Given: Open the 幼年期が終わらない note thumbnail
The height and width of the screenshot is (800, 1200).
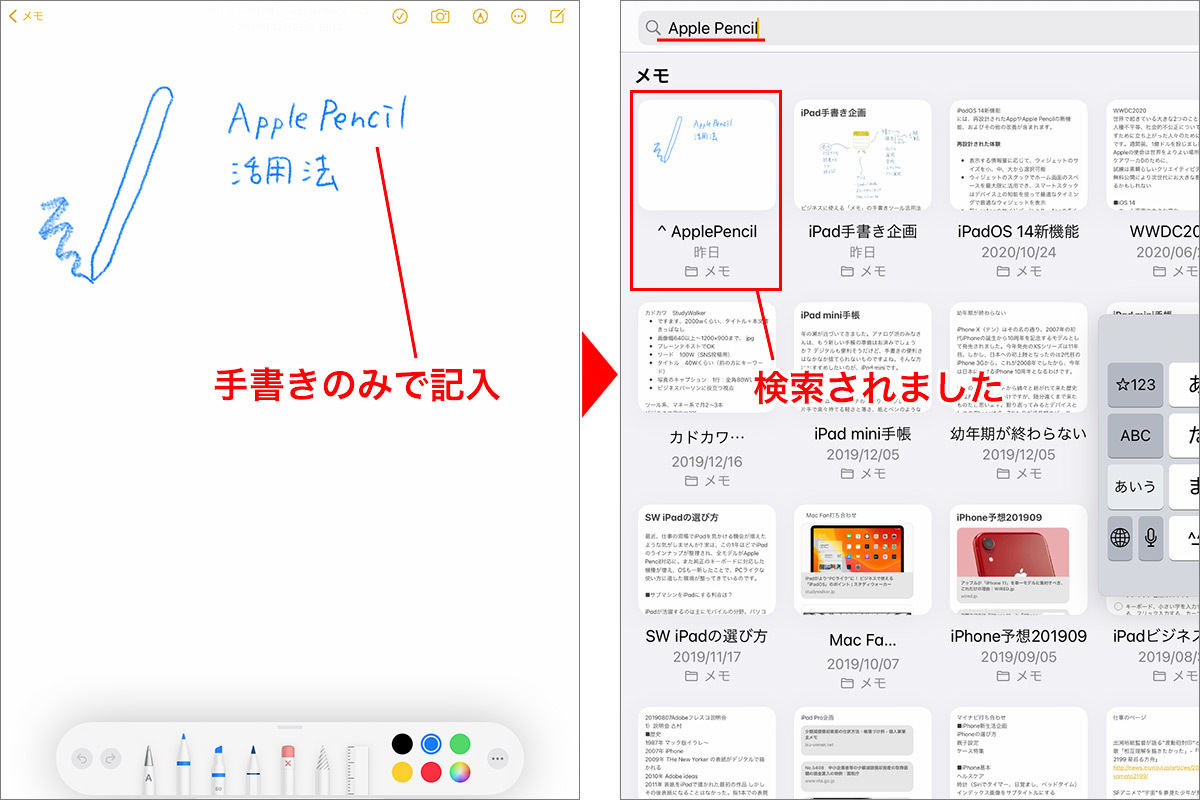Looking at the screenshot, I should pos(1019,357).
